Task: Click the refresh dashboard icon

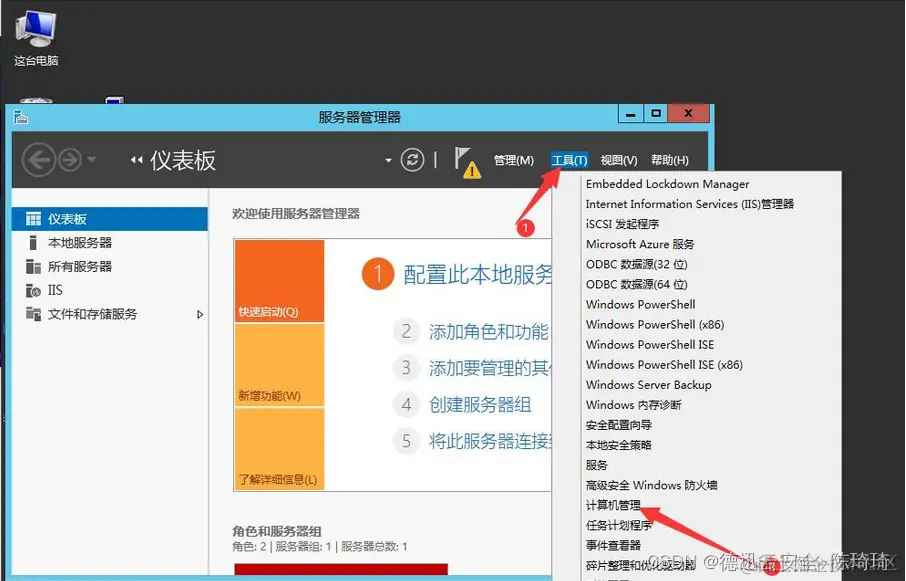Action: tap(413, 160)
